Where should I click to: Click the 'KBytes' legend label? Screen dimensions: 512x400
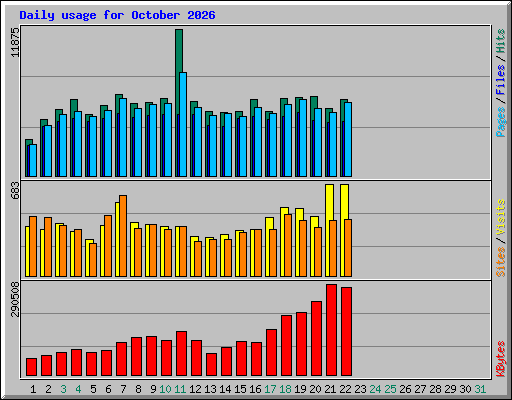click(x=501, y=359)
